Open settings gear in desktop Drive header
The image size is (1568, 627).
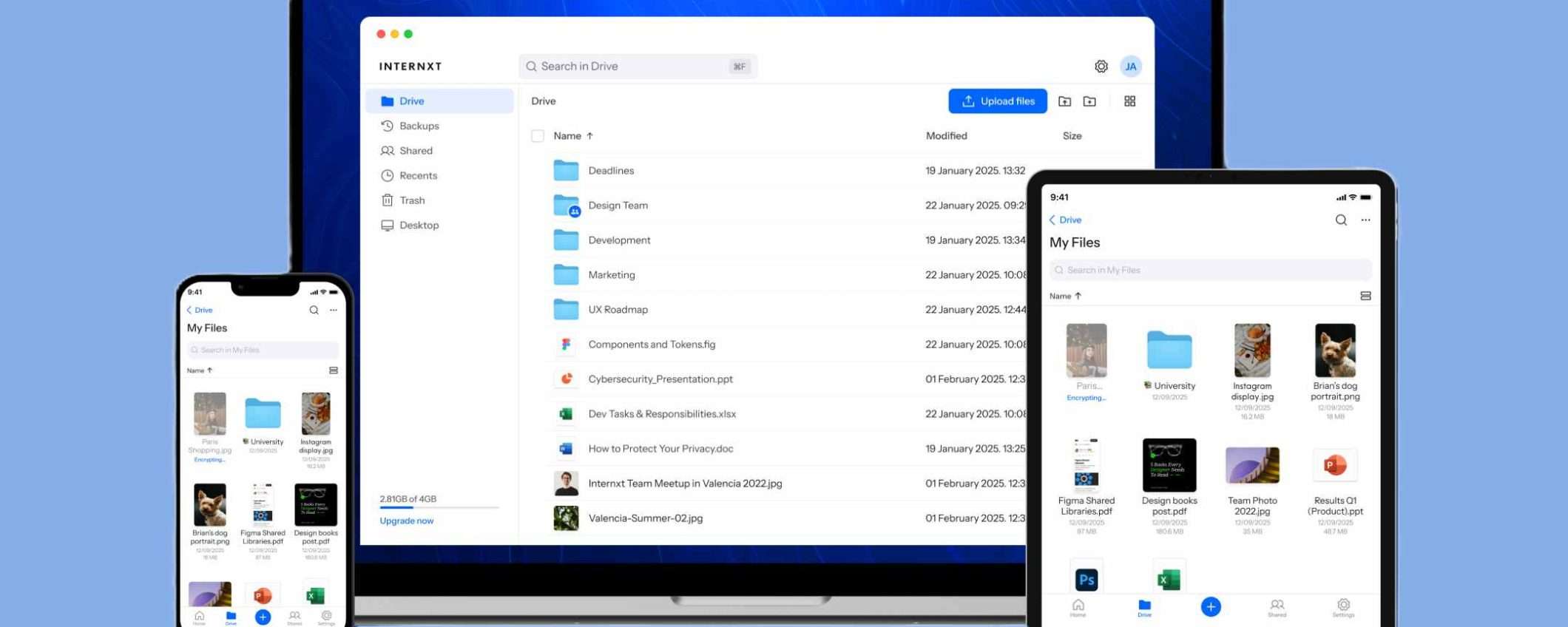pos(1101,67)
